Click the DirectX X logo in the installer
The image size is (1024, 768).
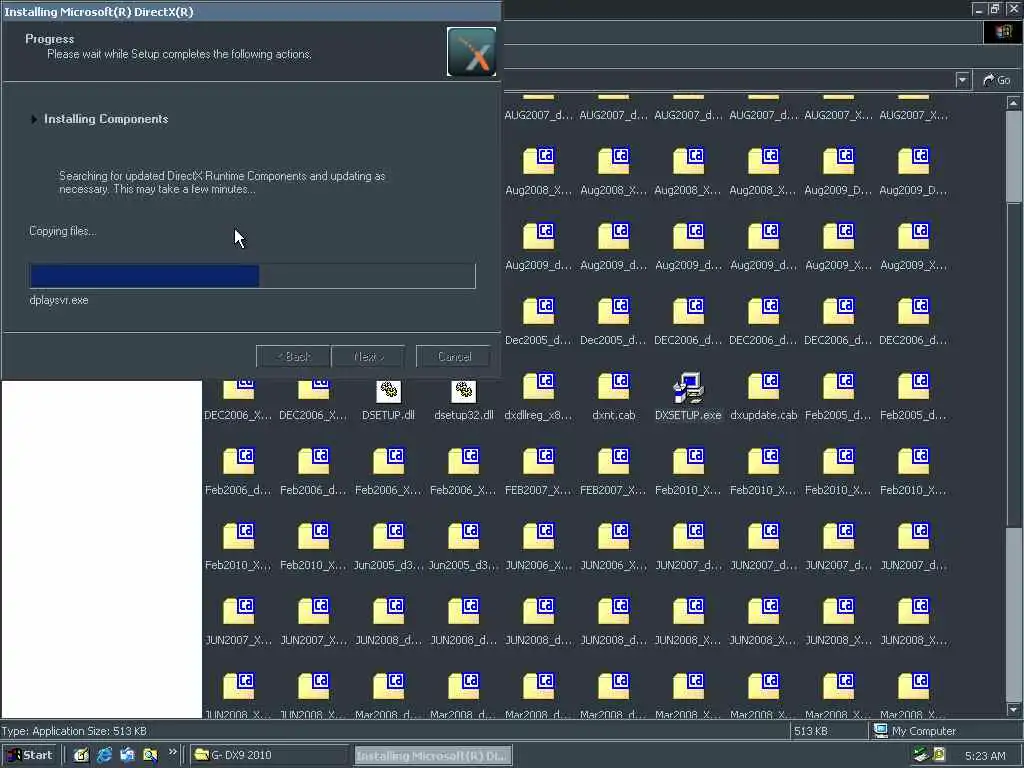point(472,52)
